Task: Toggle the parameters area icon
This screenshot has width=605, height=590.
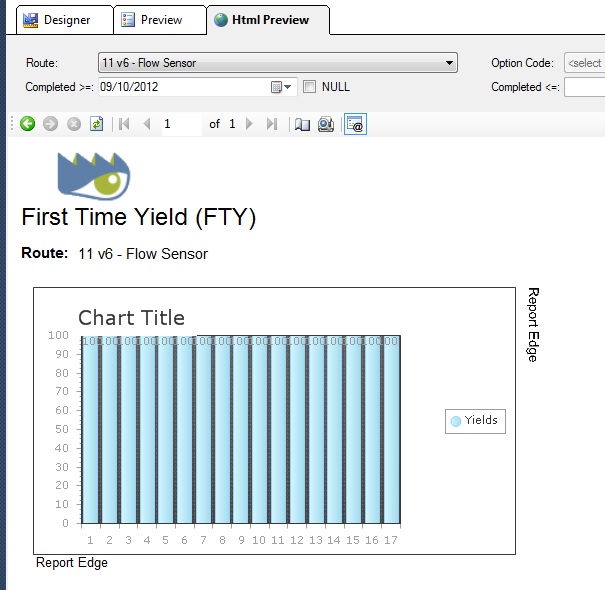Action: 355,124
